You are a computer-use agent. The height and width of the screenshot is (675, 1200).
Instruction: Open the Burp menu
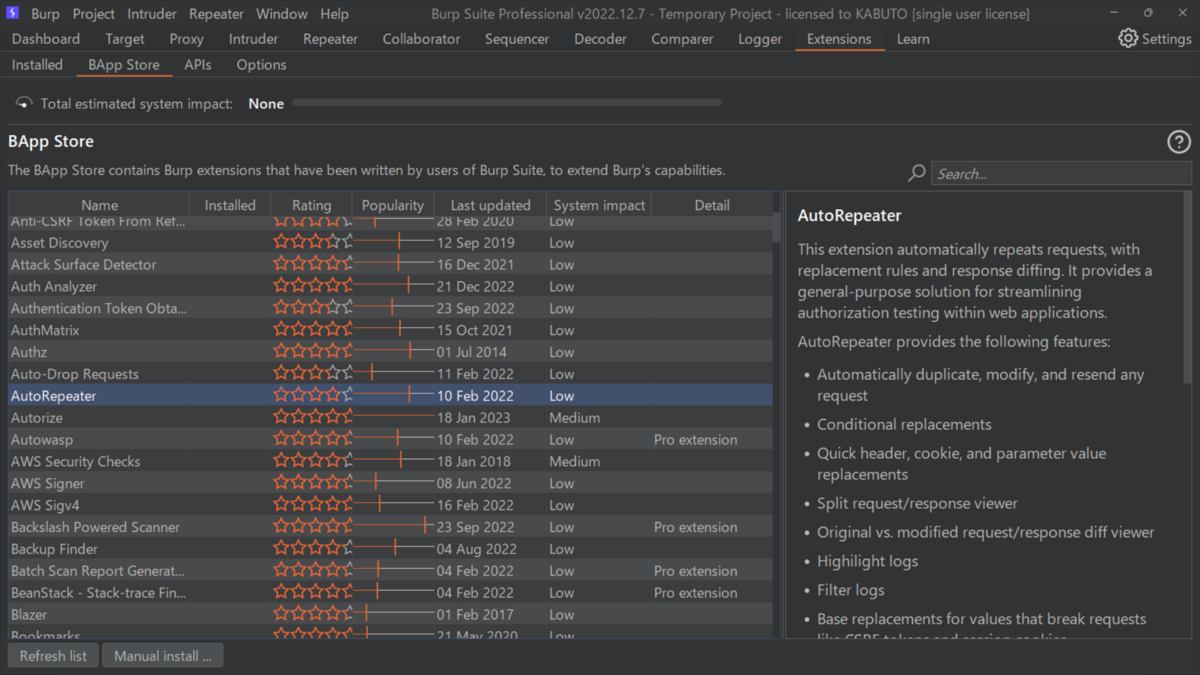click(45, 14)
